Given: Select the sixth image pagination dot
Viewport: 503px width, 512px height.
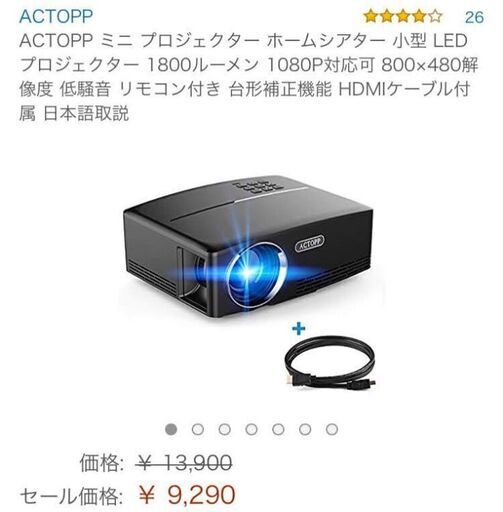Looking at the screenshot, I should click(305, 429).
